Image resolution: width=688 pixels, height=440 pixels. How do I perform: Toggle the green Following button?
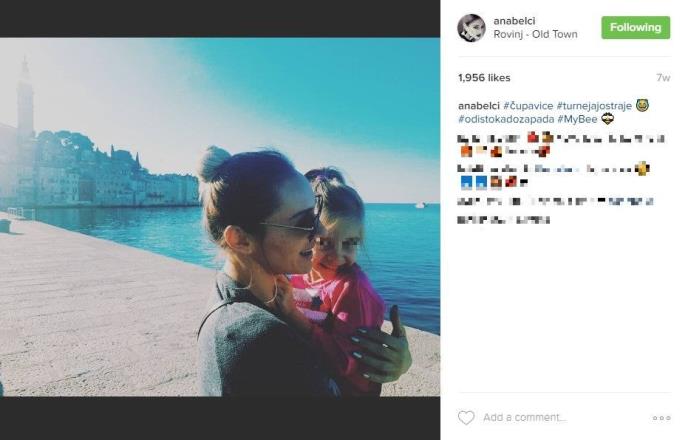click(635, 28)
